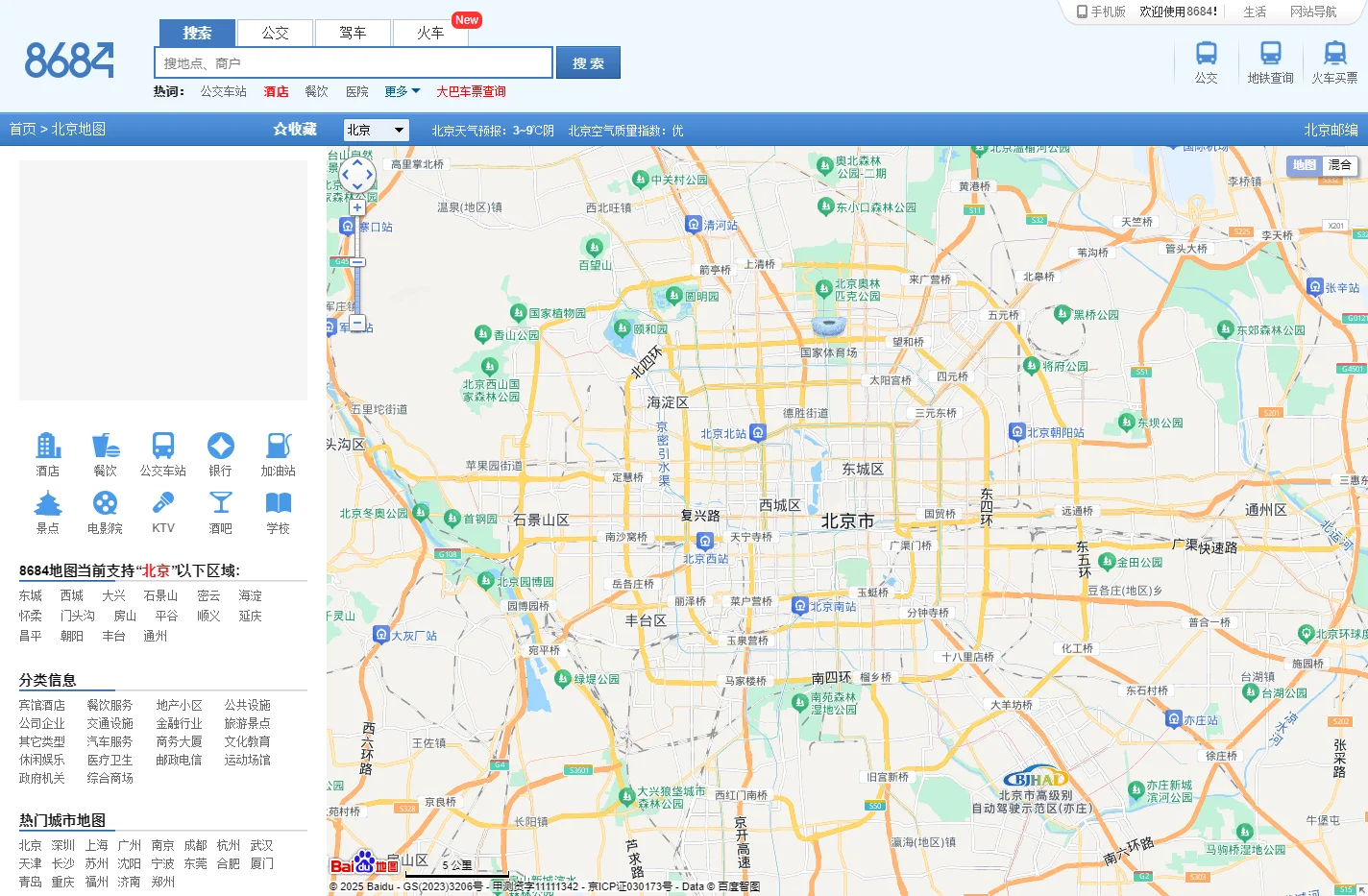
Task: Open the 火车买票 train ticket icon
Action: (x=1334, y=62)
